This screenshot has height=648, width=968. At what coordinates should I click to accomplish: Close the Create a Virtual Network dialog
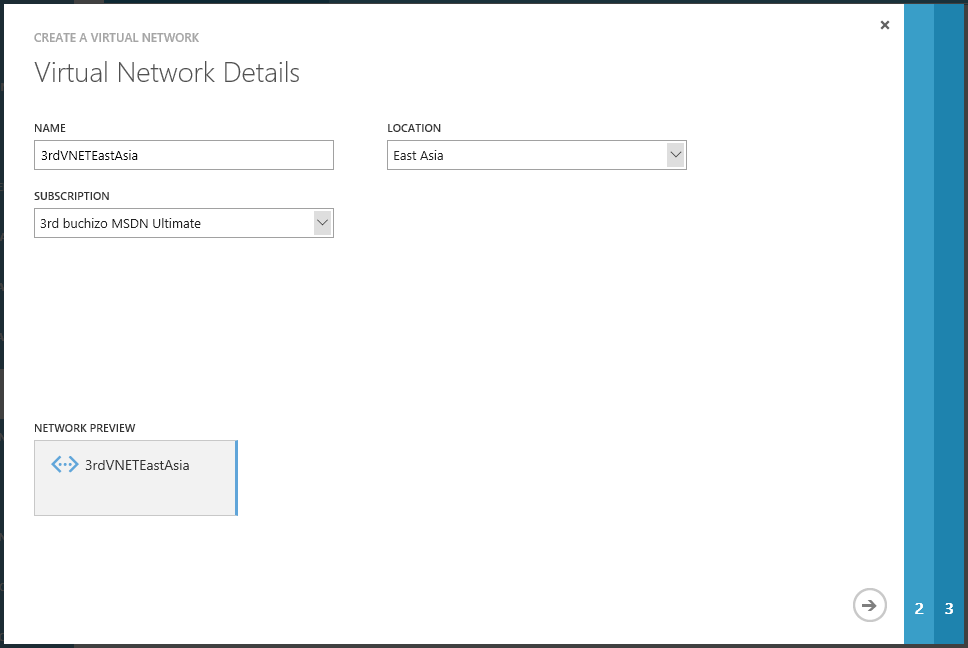coord(884,26)
